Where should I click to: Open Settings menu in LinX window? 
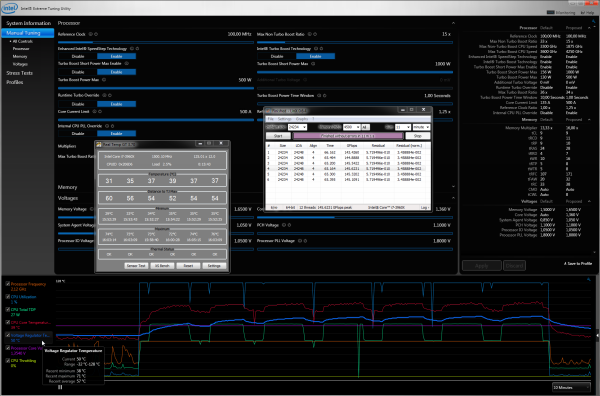(284, 119)
